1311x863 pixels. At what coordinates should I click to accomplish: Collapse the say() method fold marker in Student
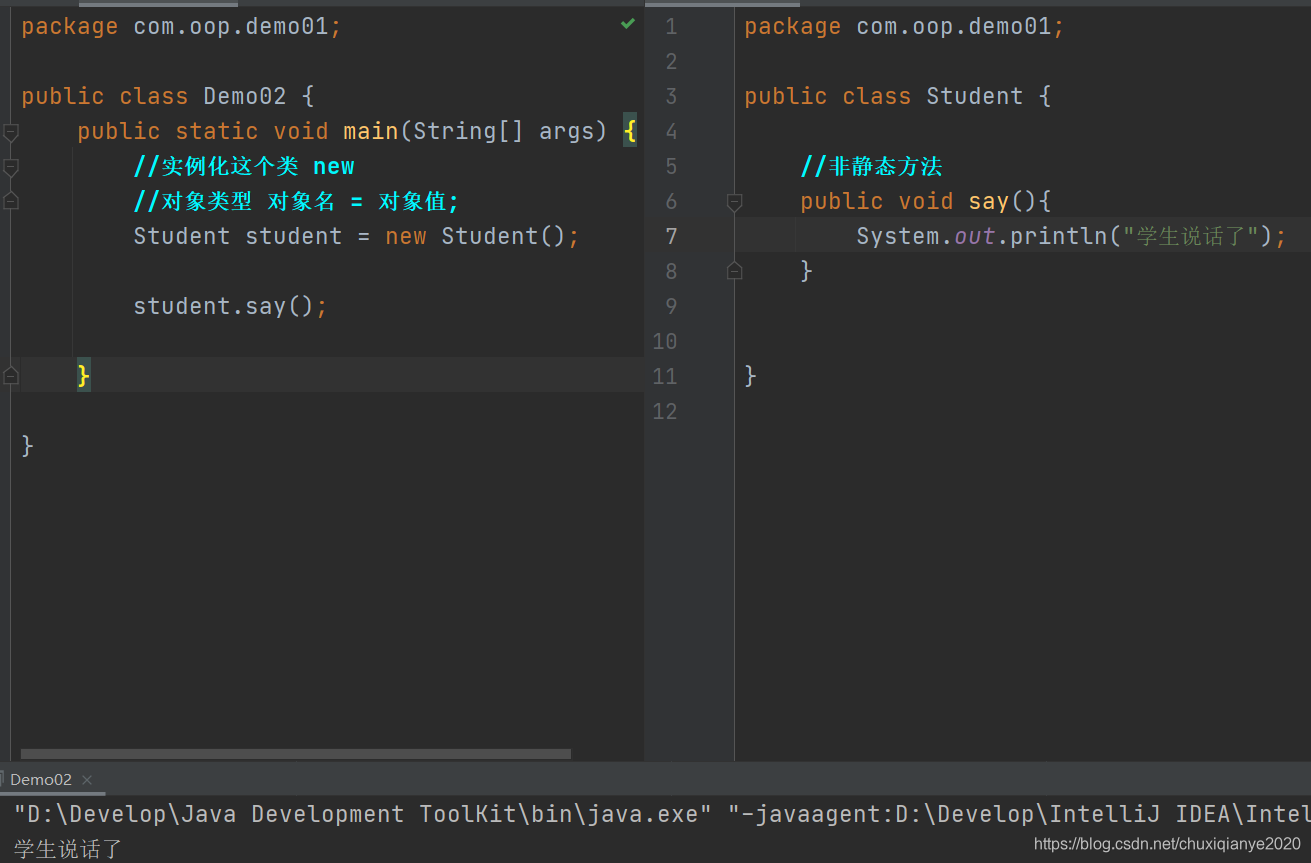(734, 201)
